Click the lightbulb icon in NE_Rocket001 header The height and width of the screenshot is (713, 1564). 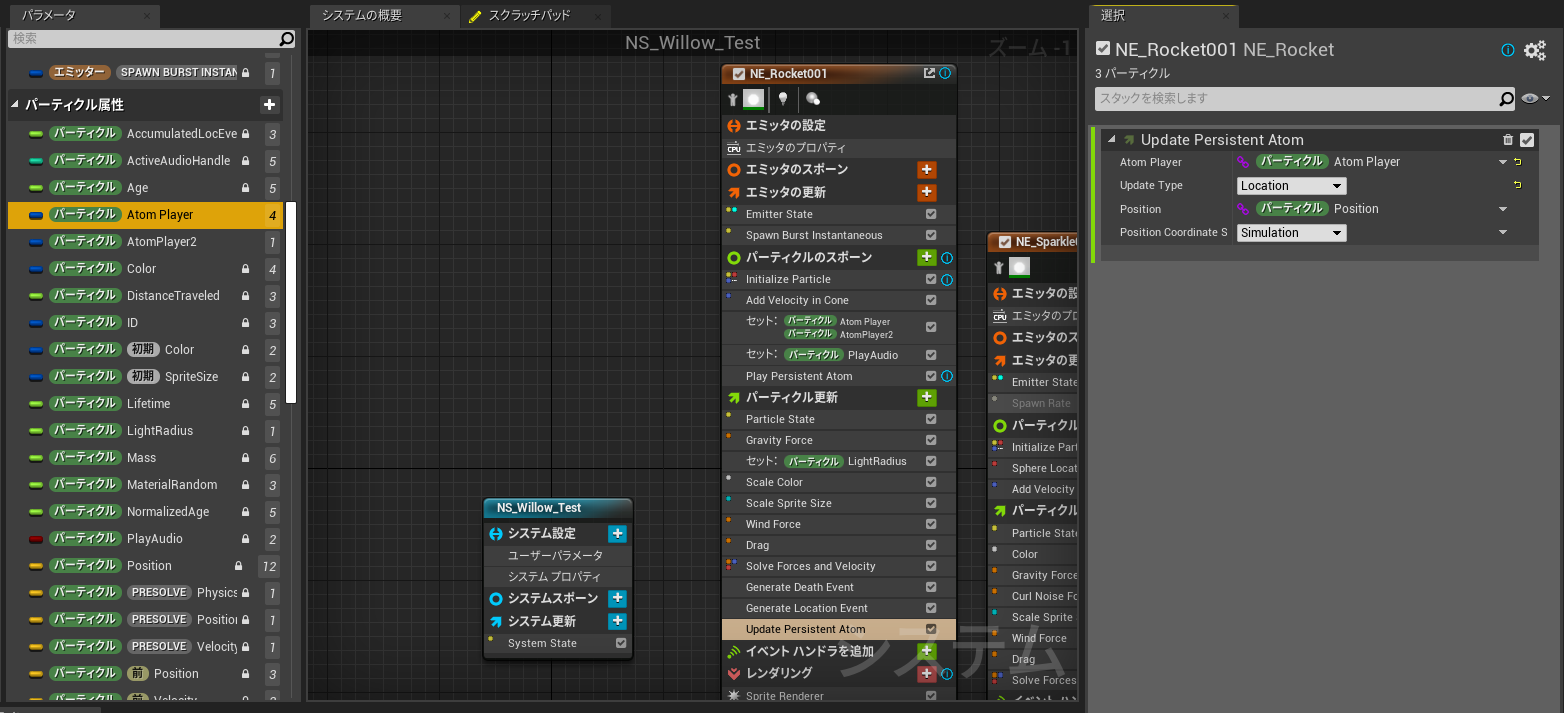(x=783, y=99)
